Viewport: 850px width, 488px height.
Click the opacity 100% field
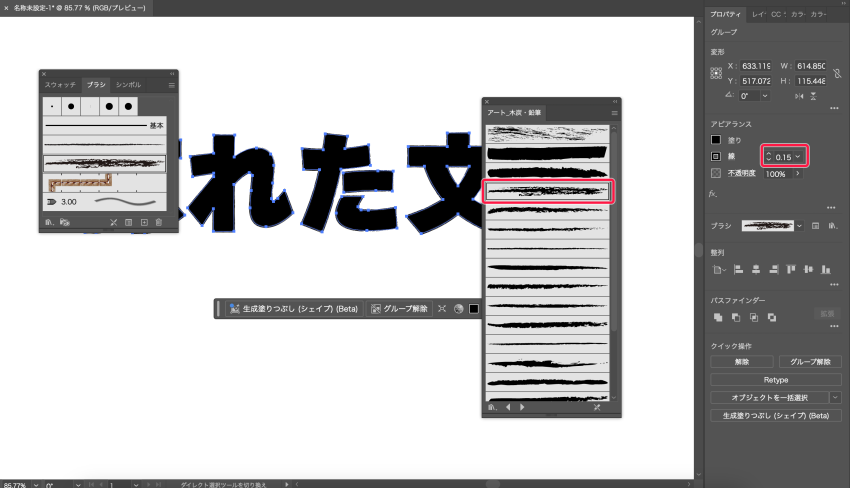pyautogui.click(x=778, y=174)
